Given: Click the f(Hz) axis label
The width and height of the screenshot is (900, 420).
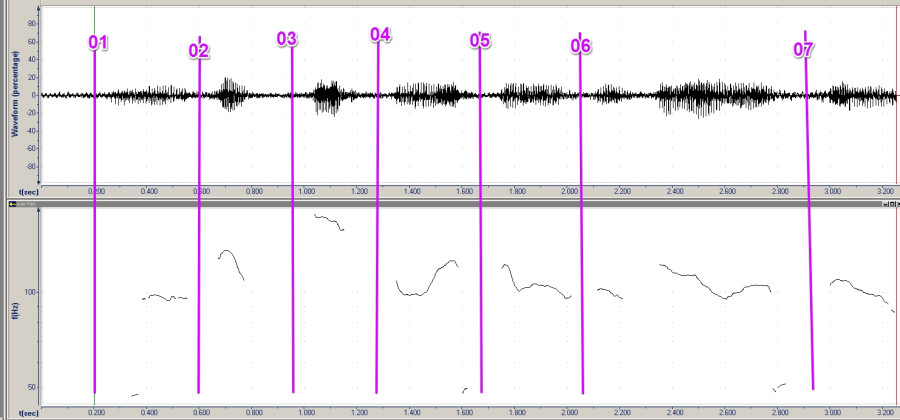Looking at the screenshot, I should [15, 310].
